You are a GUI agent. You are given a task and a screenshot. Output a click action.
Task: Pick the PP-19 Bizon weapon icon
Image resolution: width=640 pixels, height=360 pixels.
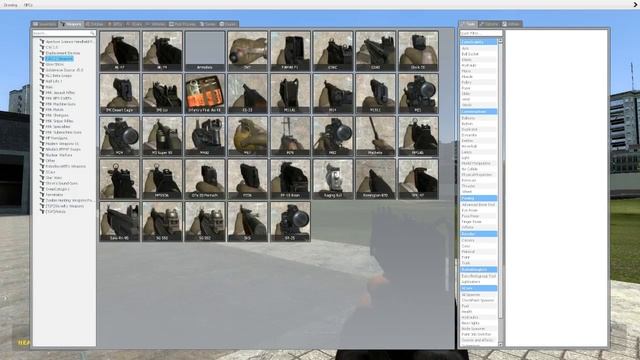pos(290,179)
